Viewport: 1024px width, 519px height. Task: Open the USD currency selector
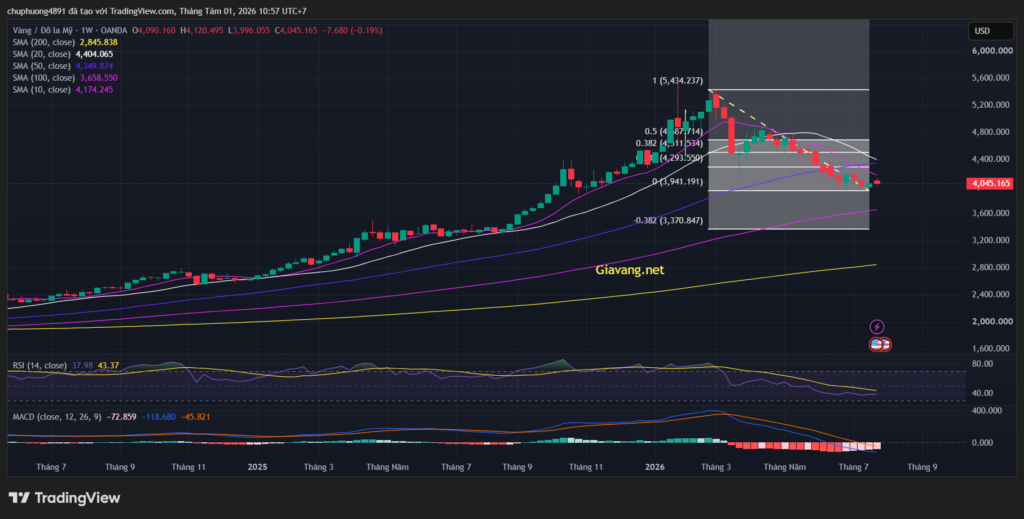[990, 31]
